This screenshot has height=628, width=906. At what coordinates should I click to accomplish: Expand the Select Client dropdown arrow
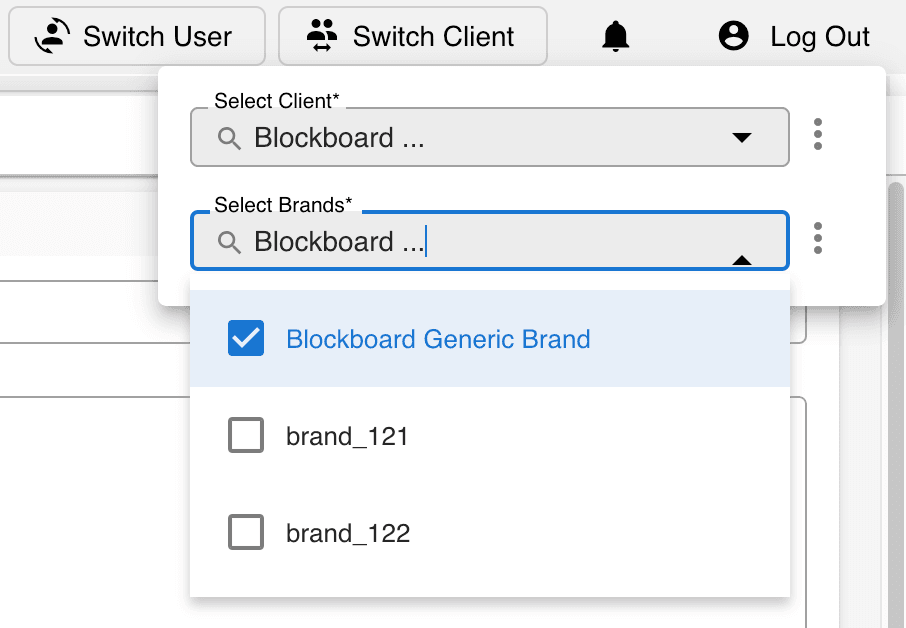[x=742, y=138]
